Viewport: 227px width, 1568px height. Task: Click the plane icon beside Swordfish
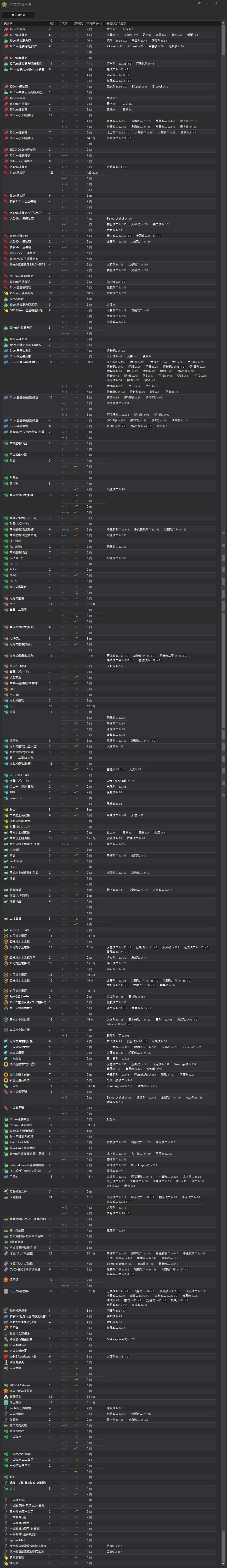[6, 799]
